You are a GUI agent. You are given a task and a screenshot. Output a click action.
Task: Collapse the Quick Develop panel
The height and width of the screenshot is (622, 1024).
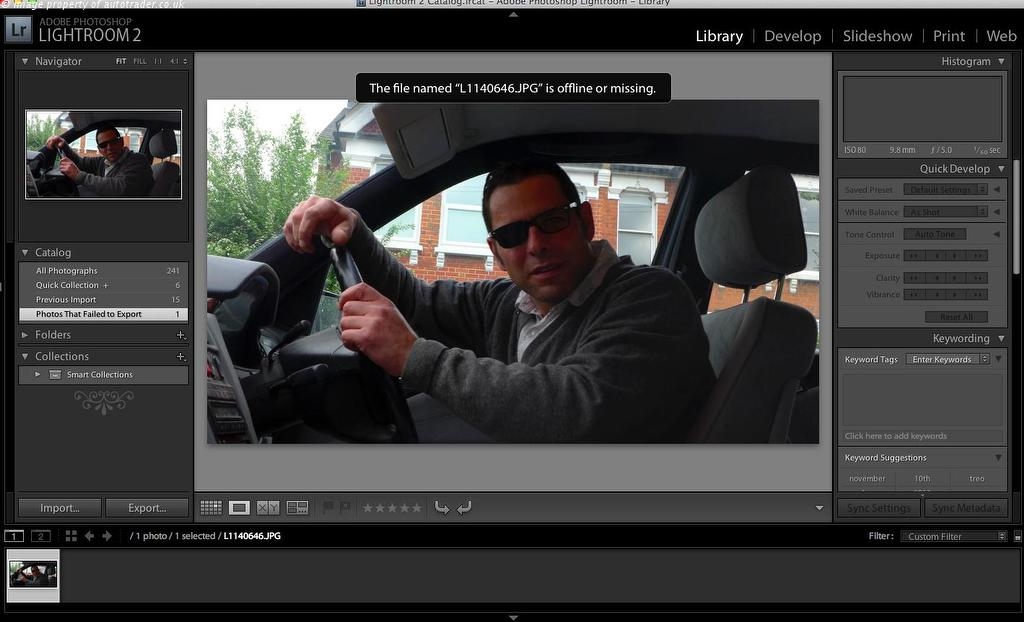click(1001, 169)
